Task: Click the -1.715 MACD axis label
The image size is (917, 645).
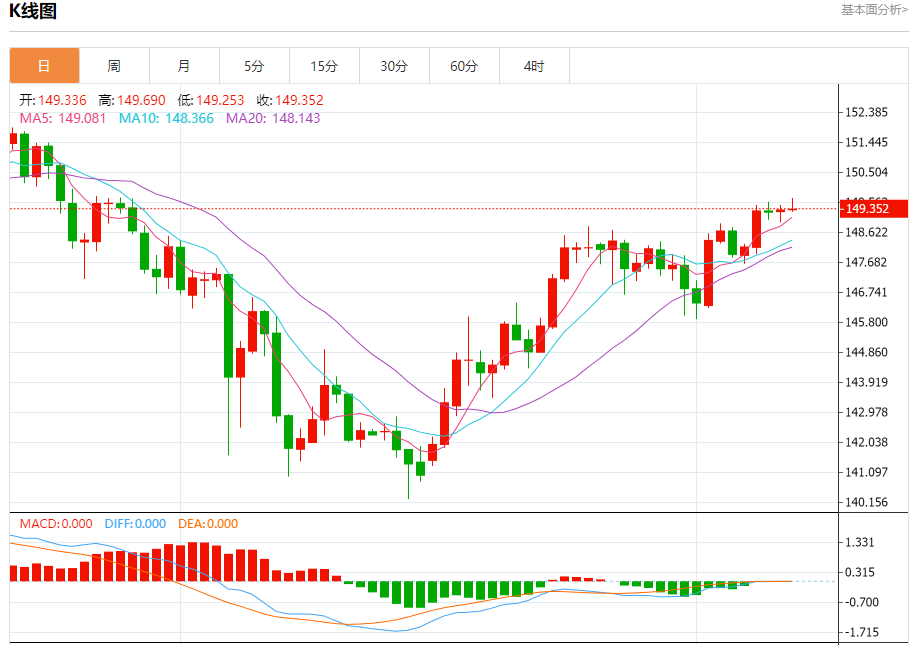Action: (x=860, y=632)
